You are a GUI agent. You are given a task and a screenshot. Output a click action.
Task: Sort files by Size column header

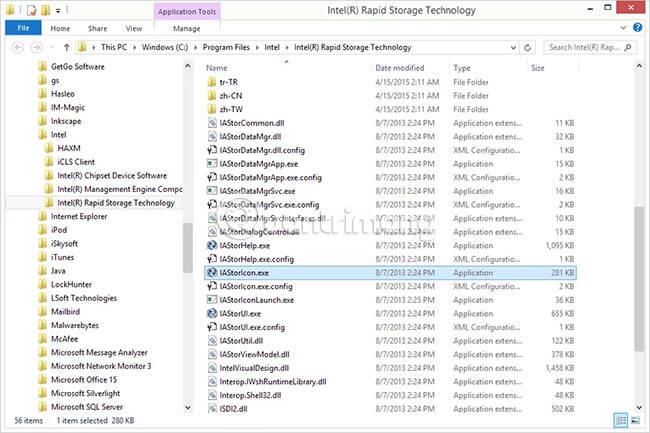point(537,68)
